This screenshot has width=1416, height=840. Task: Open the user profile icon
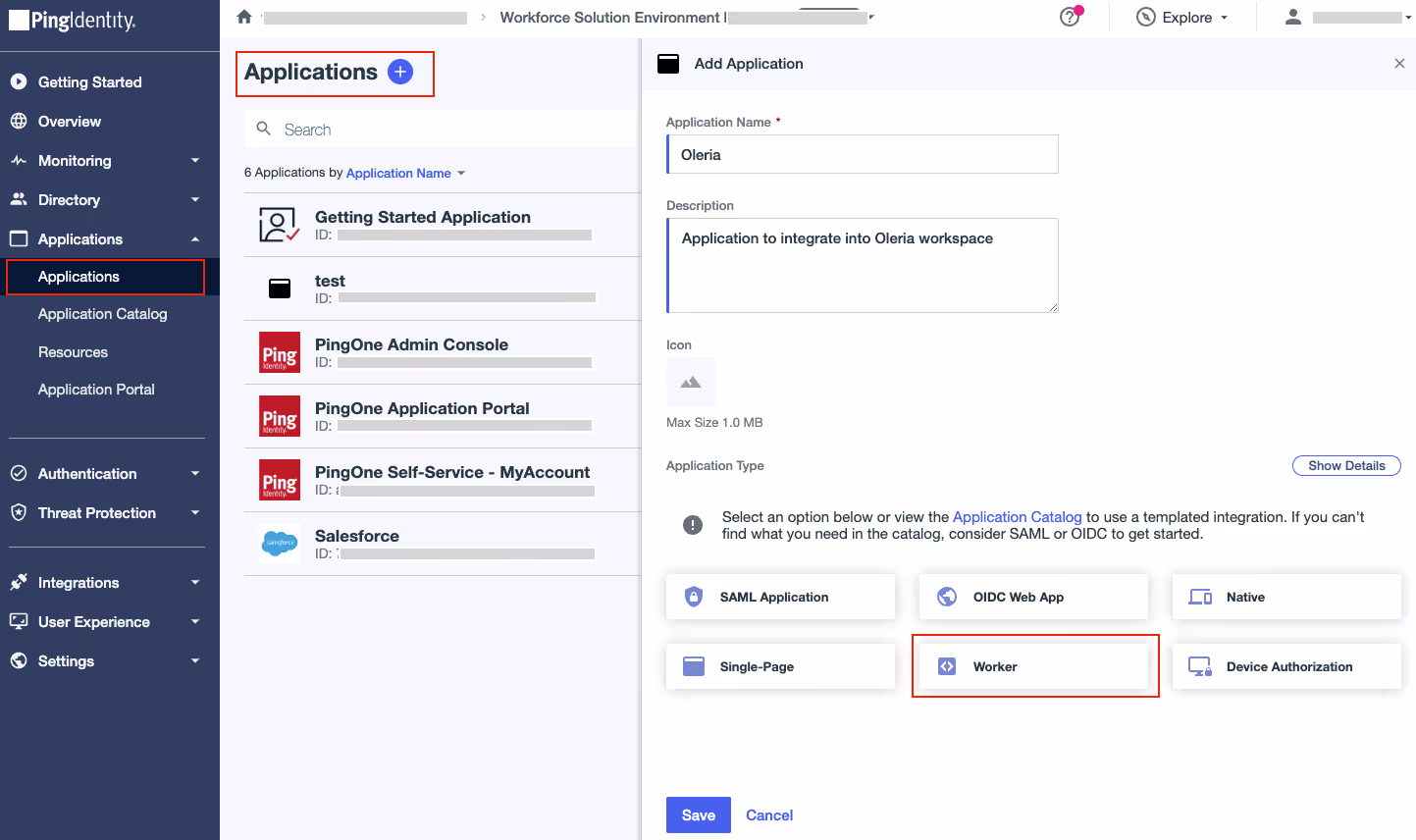tap(1293, 17)
